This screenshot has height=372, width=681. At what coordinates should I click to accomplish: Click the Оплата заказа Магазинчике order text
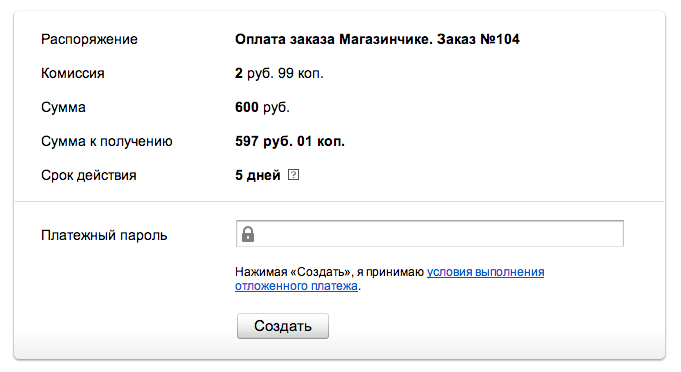334,40
